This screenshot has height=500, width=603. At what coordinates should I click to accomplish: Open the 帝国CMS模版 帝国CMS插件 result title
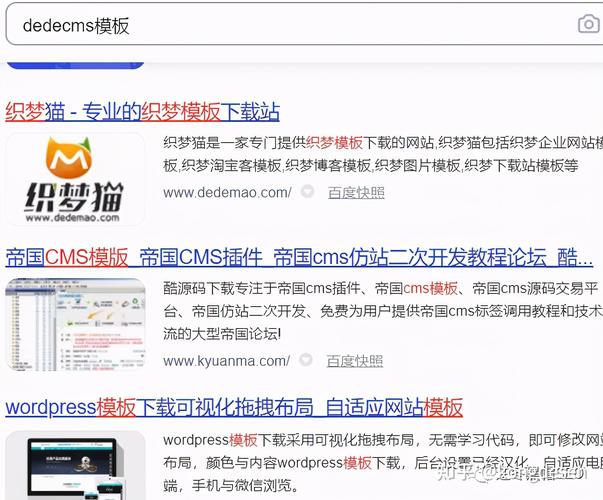(299, 257)
